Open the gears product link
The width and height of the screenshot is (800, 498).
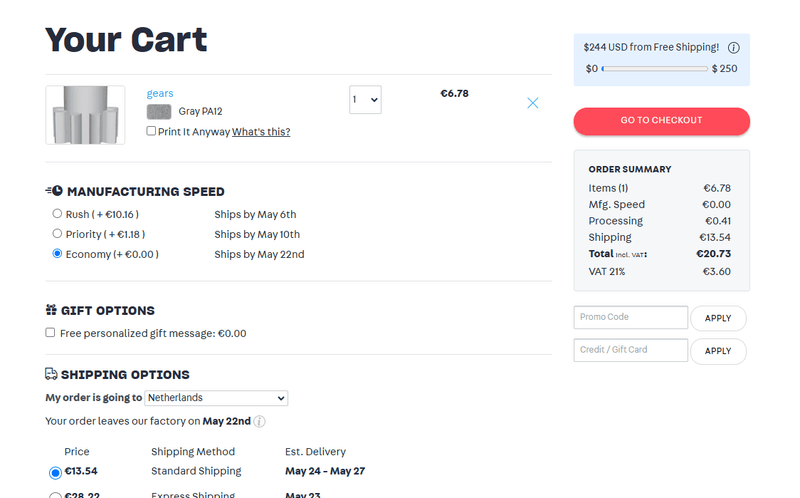point(160,94)
